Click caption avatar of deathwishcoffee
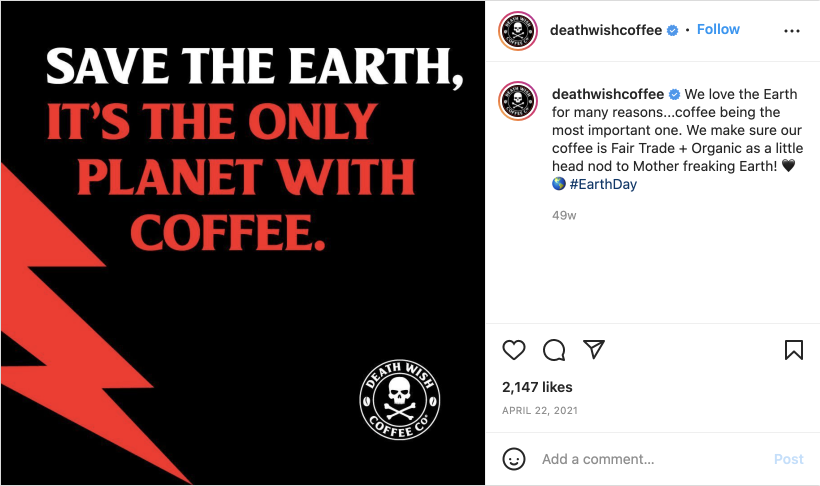Viewport: 820px width, 486px height. coord(518,101)
